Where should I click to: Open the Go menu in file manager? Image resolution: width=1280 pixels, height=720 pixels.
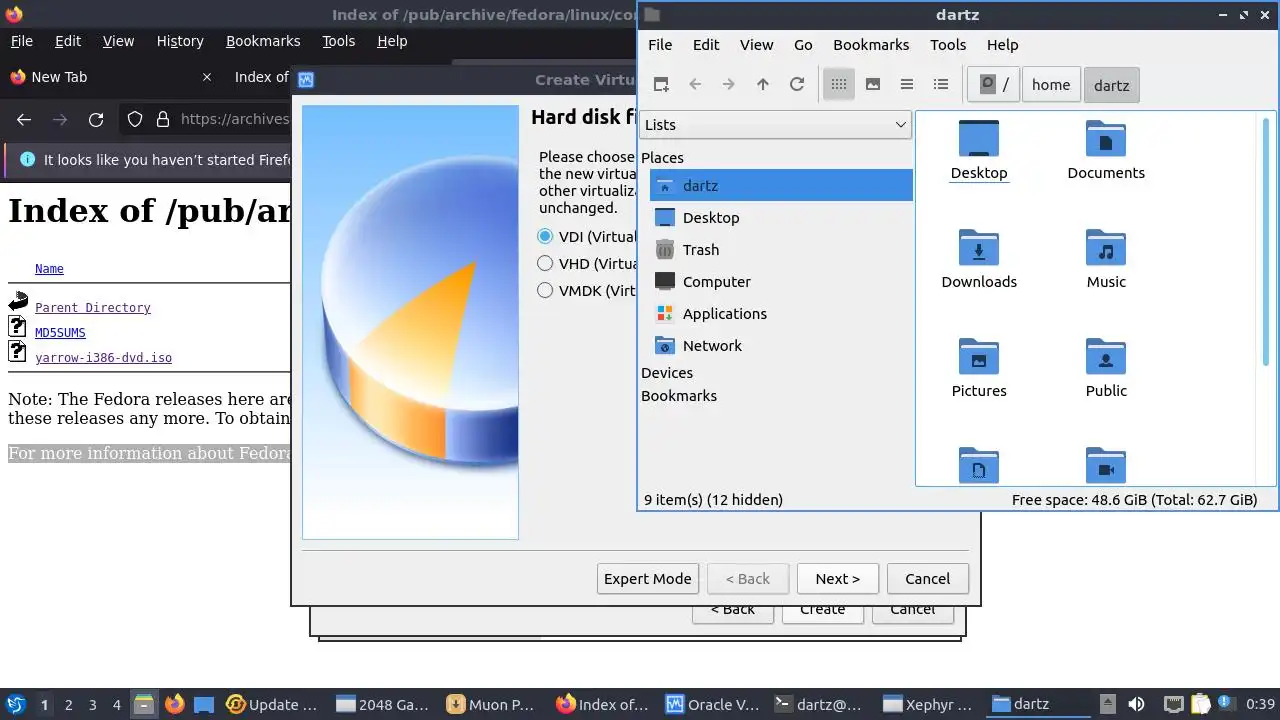803,45
